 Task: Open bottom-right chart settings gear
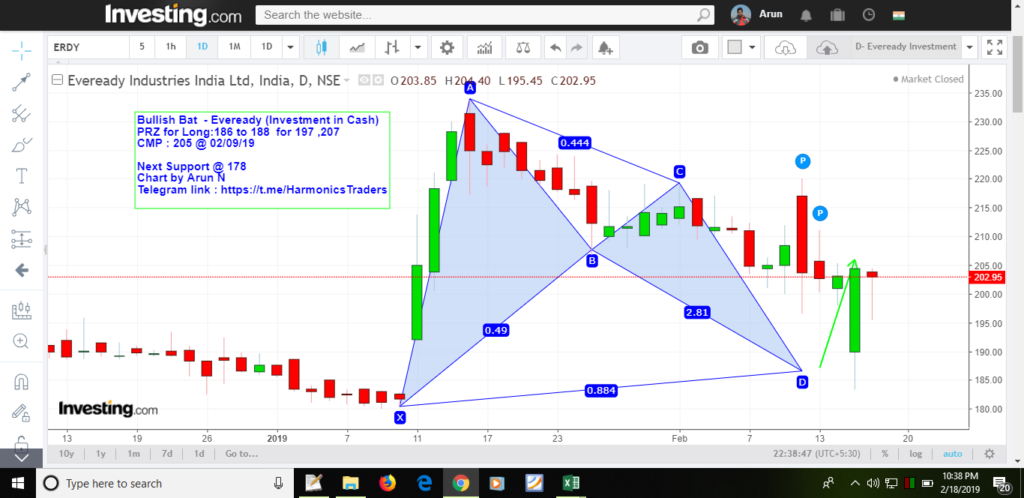coord(989,454)
